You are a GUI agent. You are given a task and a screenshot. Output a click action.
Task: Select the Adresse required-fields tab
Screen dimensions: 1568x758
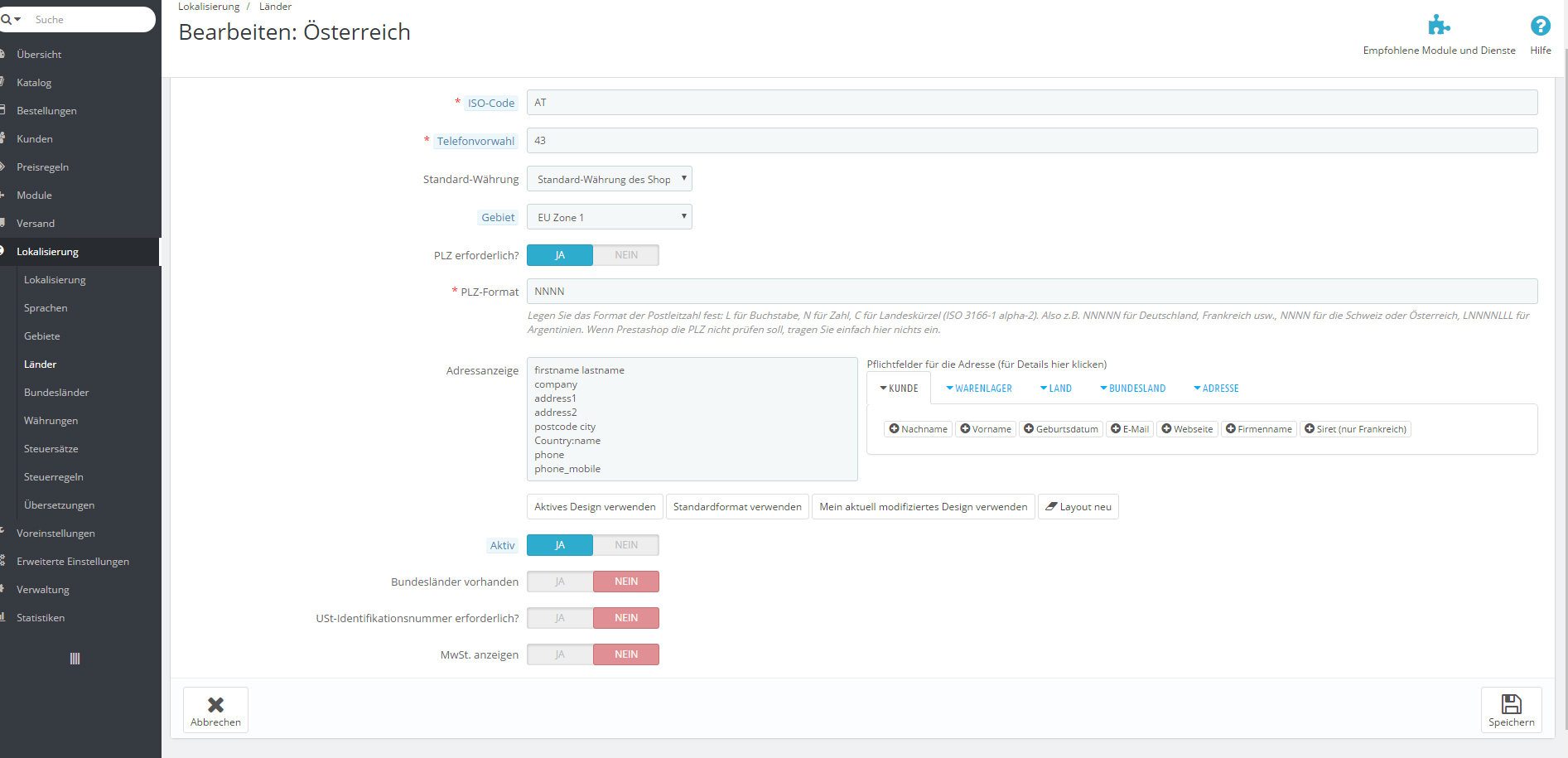point(1216,389)
